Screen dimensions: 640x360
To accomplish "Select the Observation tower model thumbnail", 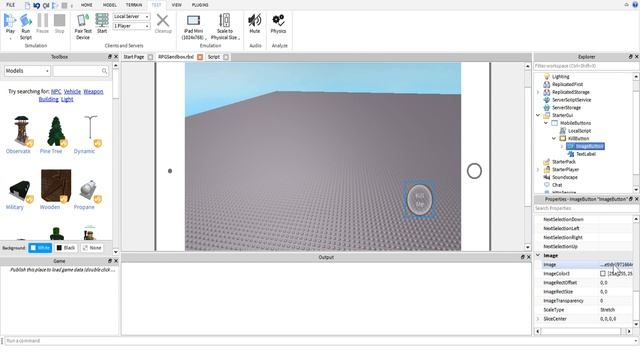I will click(21, 131).
